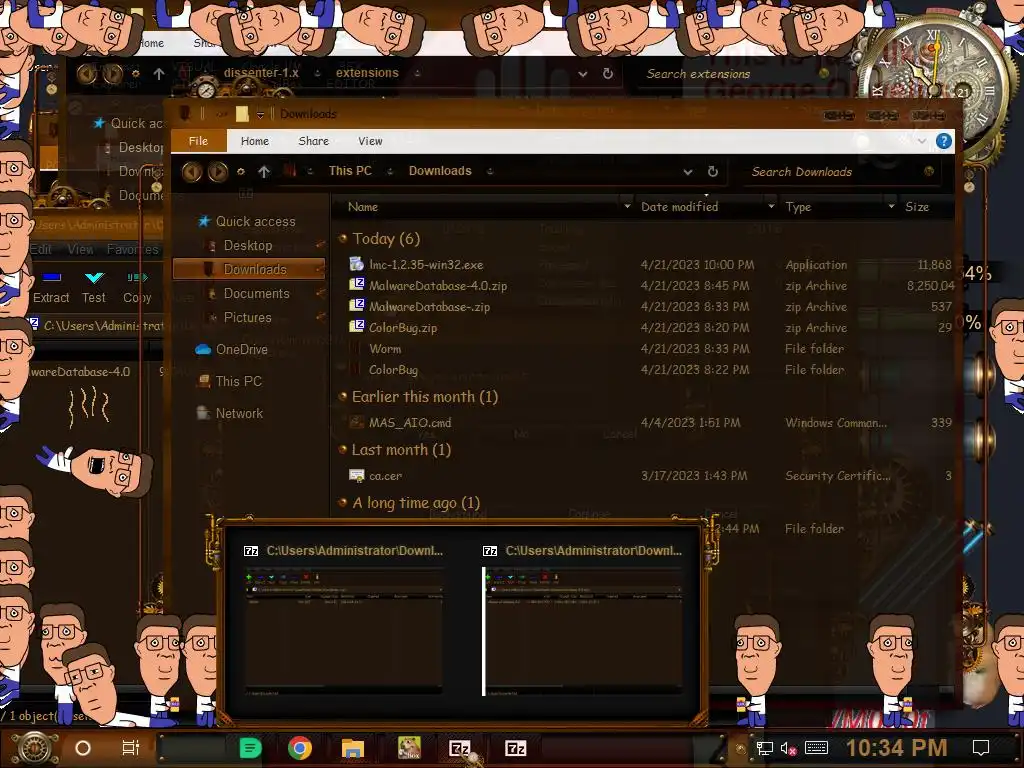Open the touch keyboard tray icon

816,748
